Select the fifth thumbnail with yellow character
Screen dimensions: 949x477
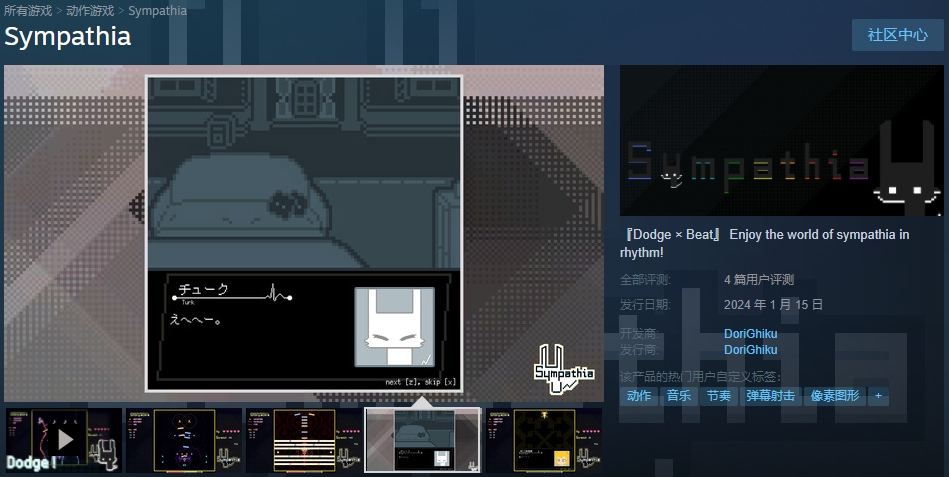(x=544, y=440)
